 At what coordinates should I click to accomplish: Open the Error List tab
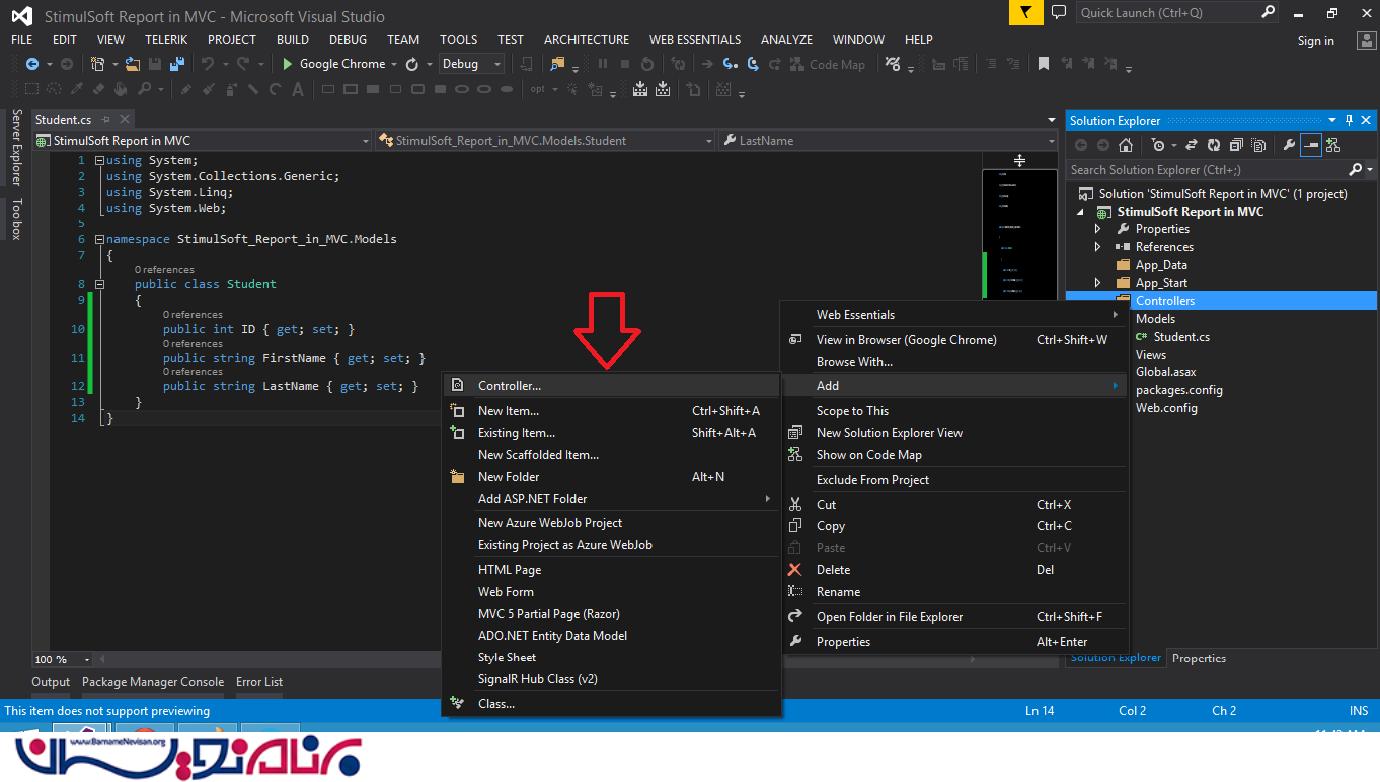[259, 682]
